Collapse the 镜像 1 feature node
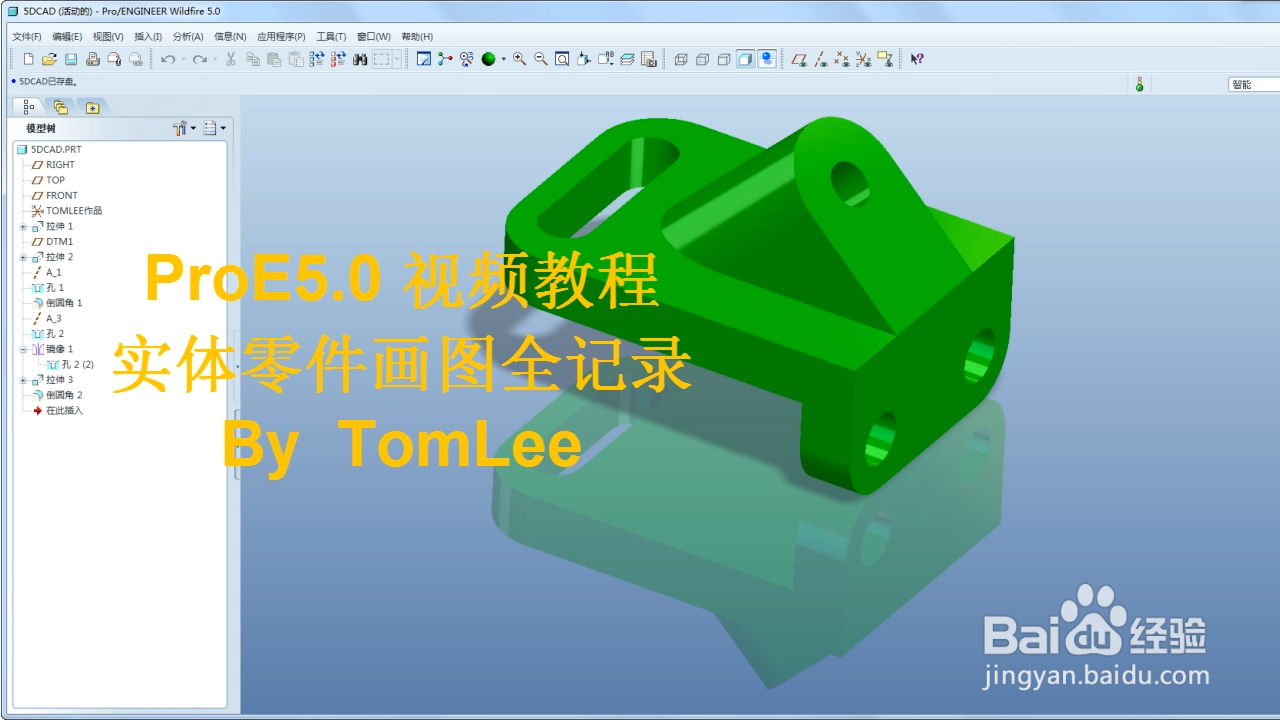The image size is (1280, 720). click(x=23, y=350)
